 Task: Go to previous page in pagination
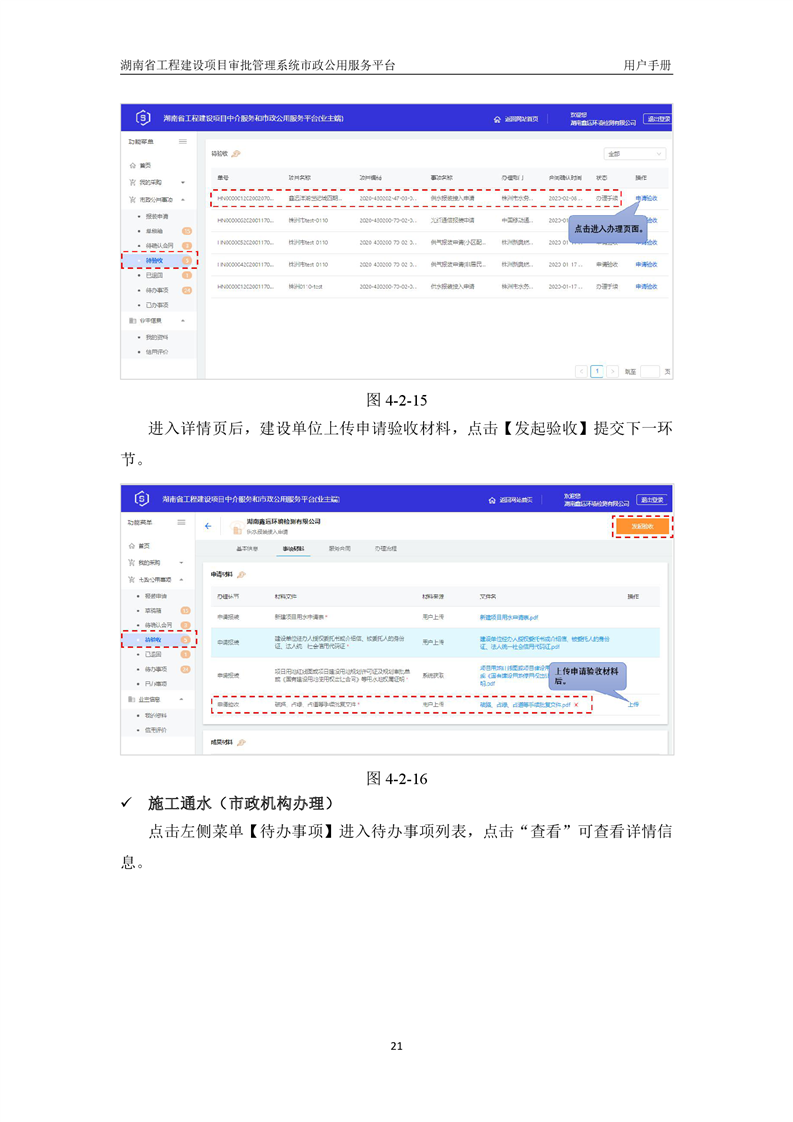581,371
